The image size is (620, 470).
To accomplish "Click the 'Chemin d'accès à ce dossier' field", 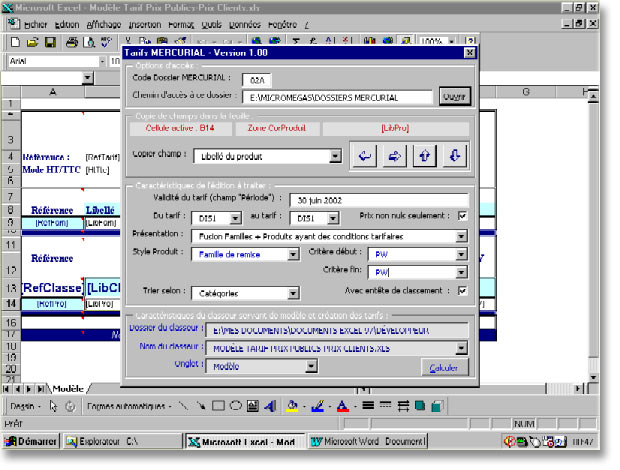I will pos(338,98).
